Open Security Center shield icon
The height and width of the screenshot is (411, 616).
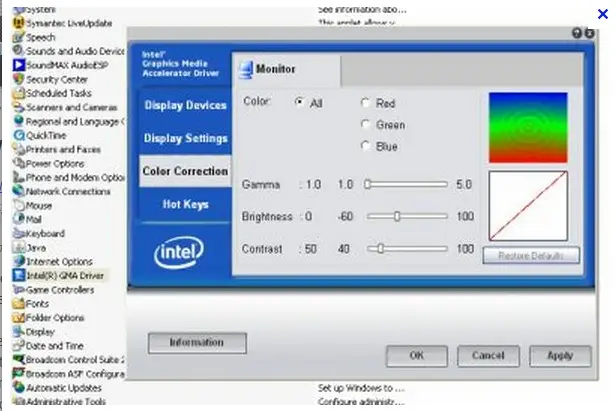[x=18, y=79]
